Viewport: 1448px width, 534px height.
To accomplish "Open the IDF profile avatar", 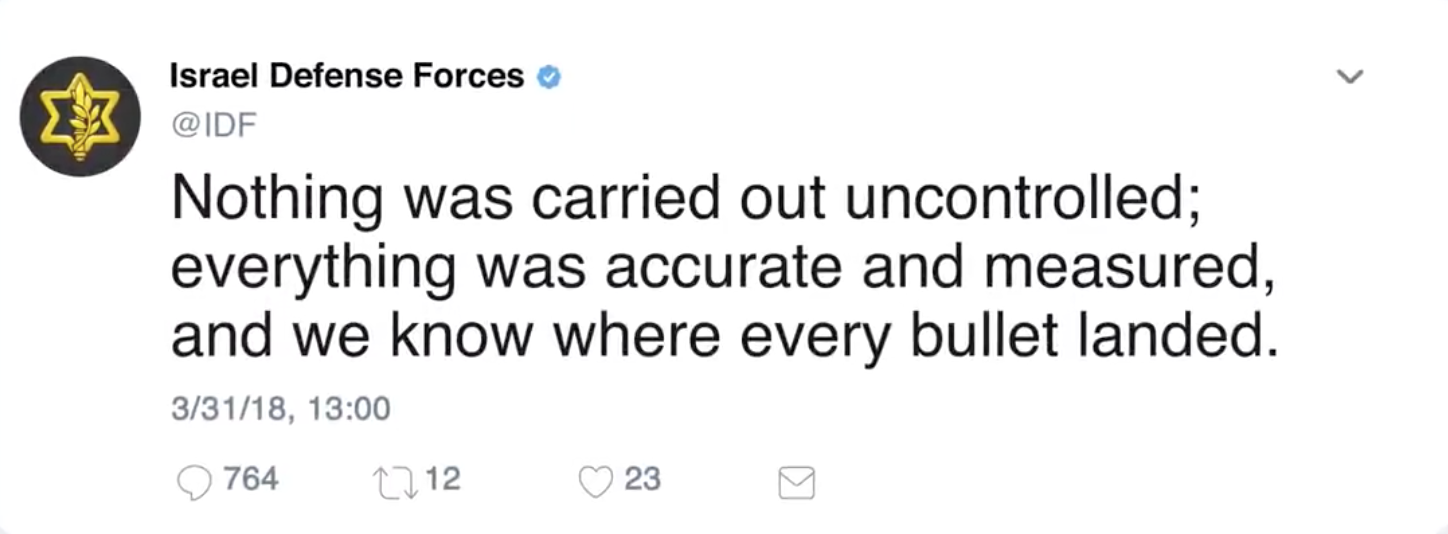I will pos(80,117).
